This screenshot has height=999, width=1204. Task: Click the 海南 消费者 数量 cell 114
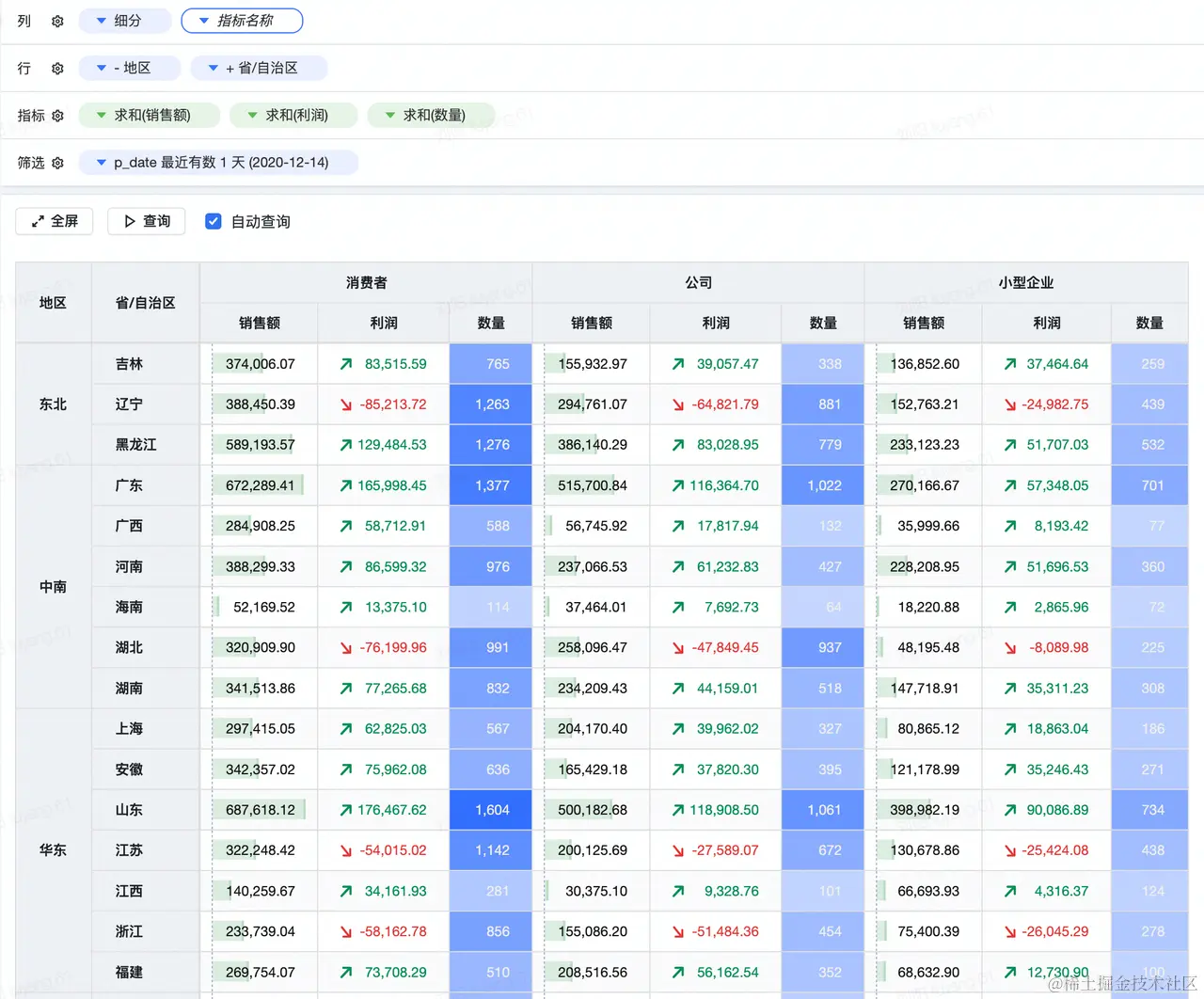point(491,607)
